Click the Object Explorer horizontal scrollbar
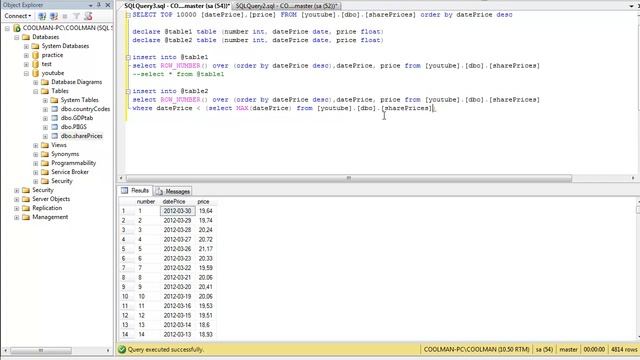Viewport: 640px width, 360px height. point(41,350)
